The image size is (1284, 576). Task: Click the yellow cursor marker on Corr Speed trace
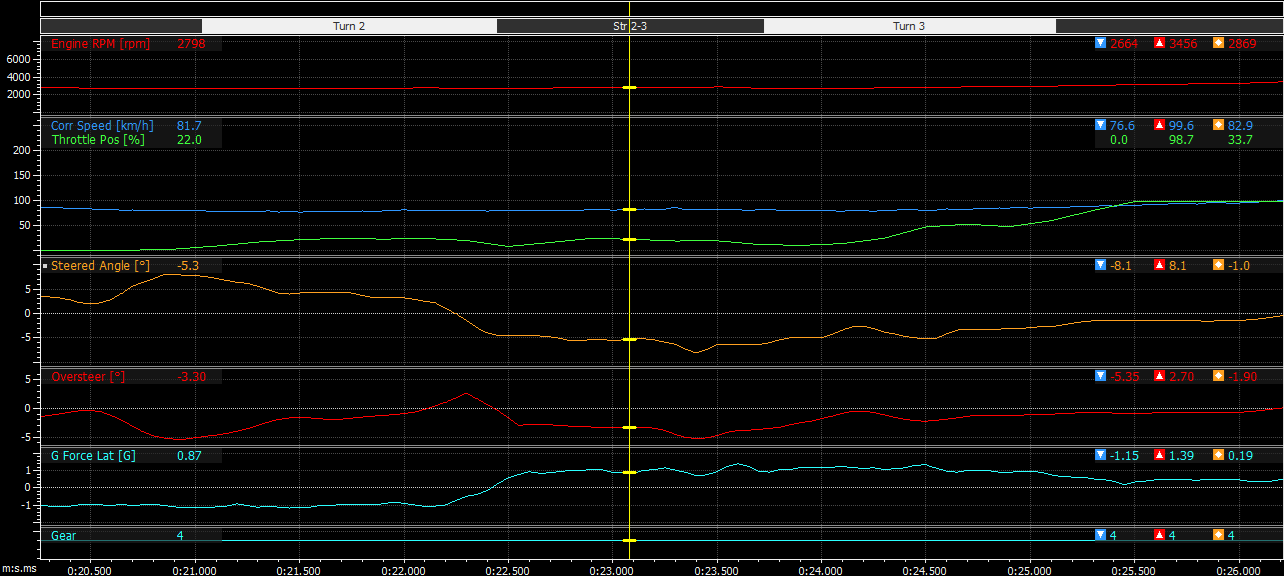[629, 209]
